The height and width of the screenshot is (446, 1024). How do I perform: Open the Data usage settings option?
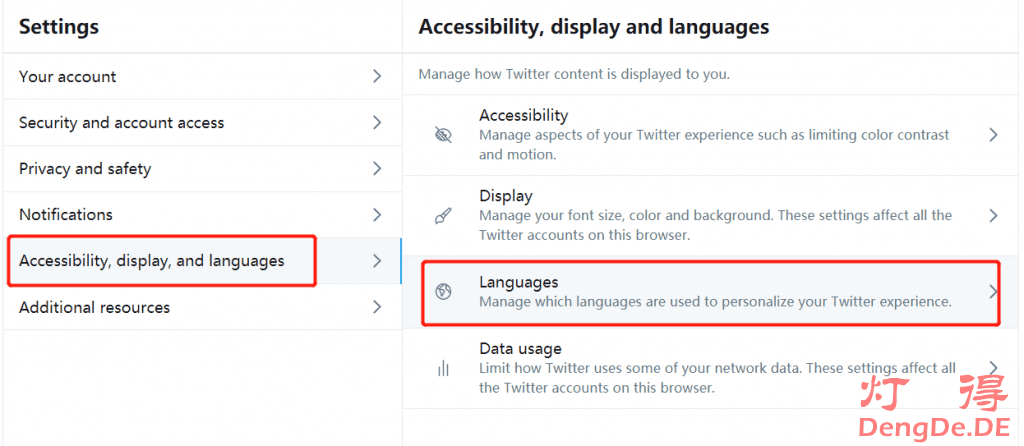(x=712, y=368)
